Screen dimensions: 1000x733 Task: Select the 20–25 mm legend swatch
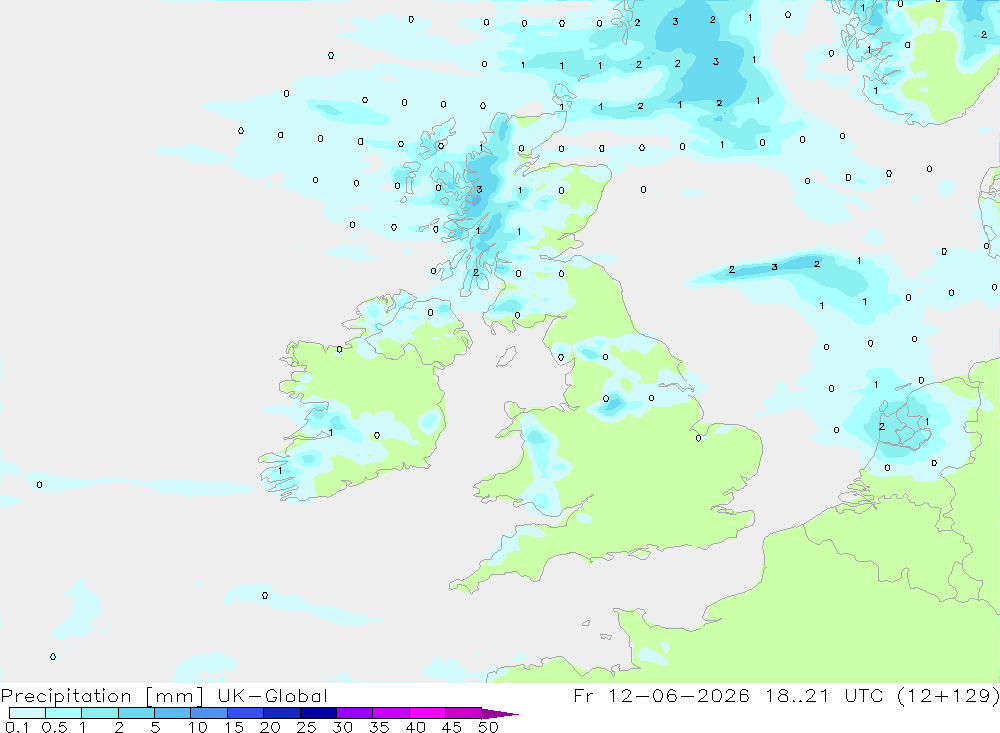[x=281, y=713]
